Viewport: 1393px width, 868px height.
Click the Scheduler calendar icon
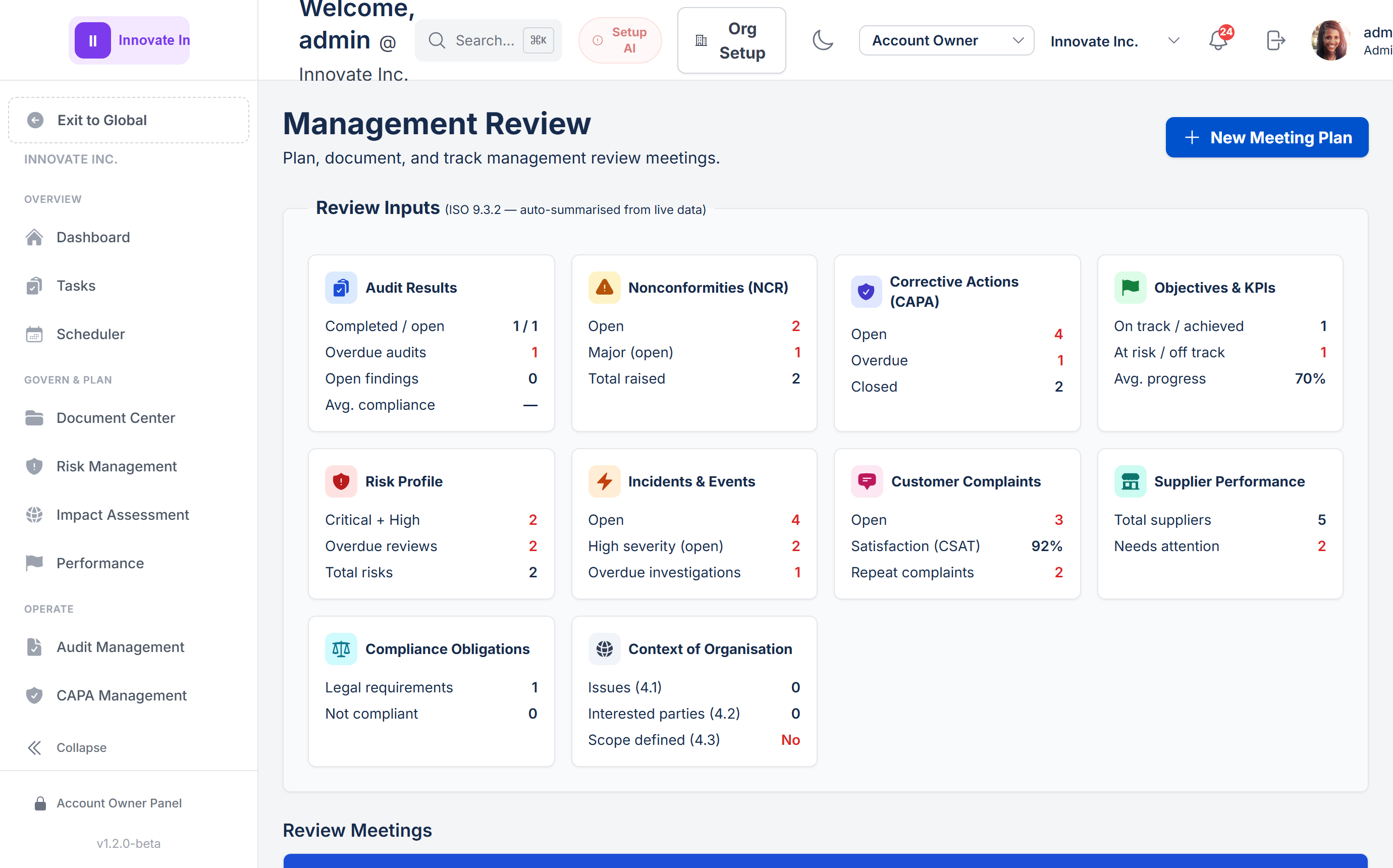click(34, 334)
